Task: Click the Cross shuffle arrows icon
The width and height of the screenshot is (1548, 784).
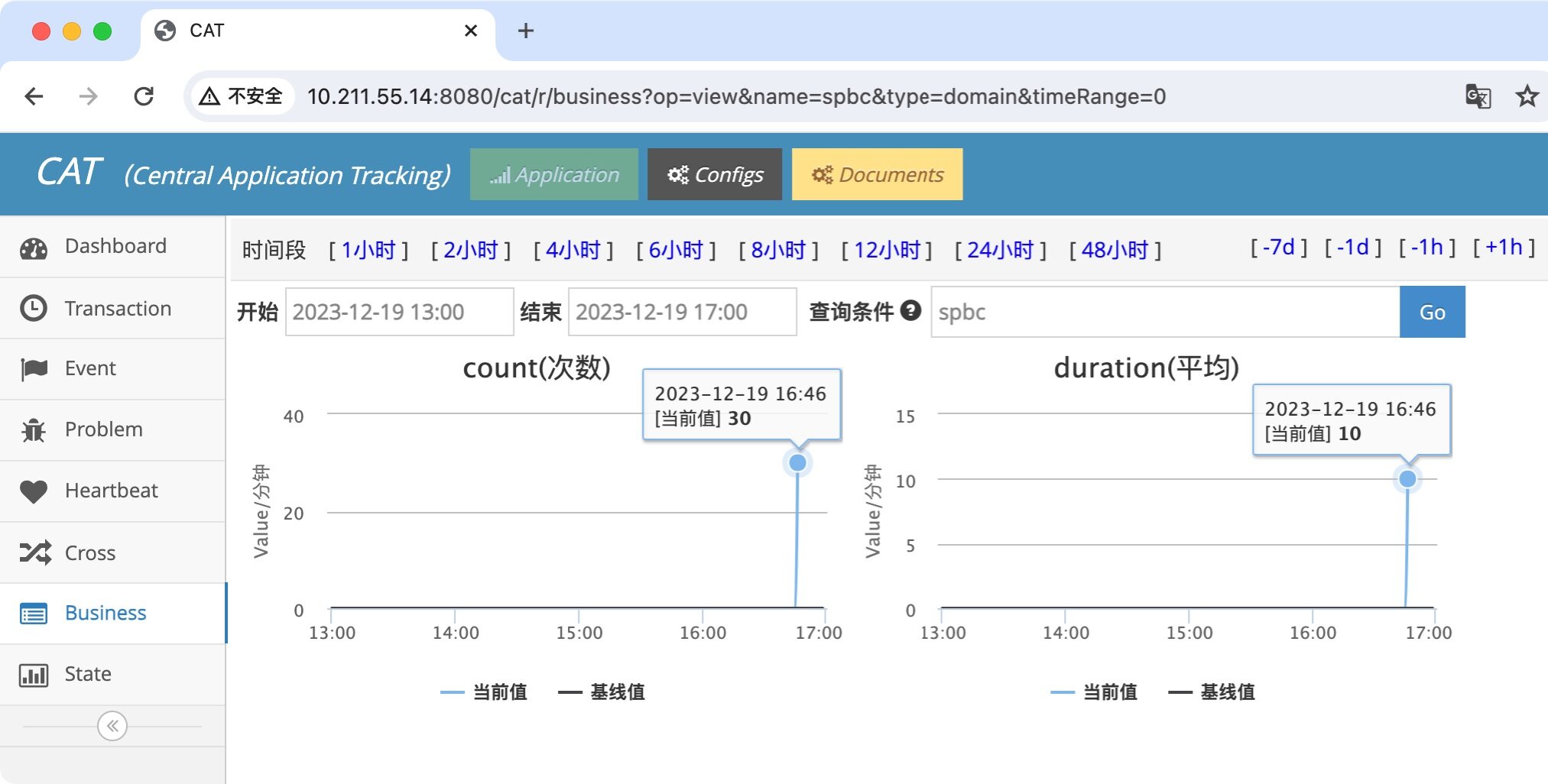Action: 35,552
